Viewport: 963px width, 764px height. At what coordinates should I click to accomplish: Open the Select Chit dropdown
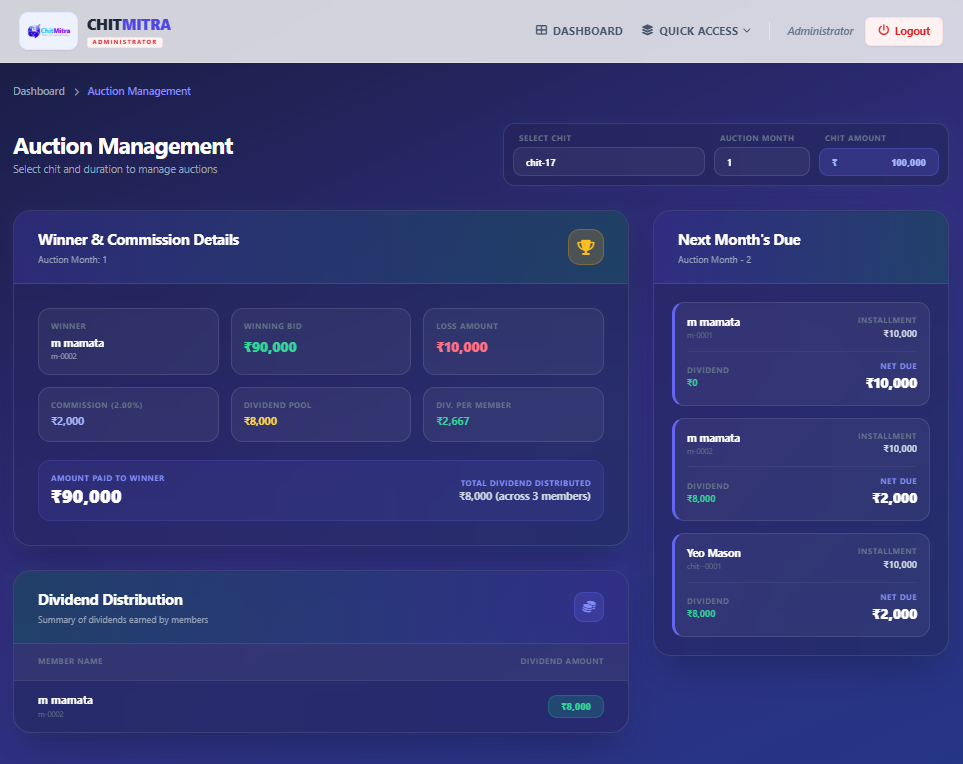coord(608,162)
